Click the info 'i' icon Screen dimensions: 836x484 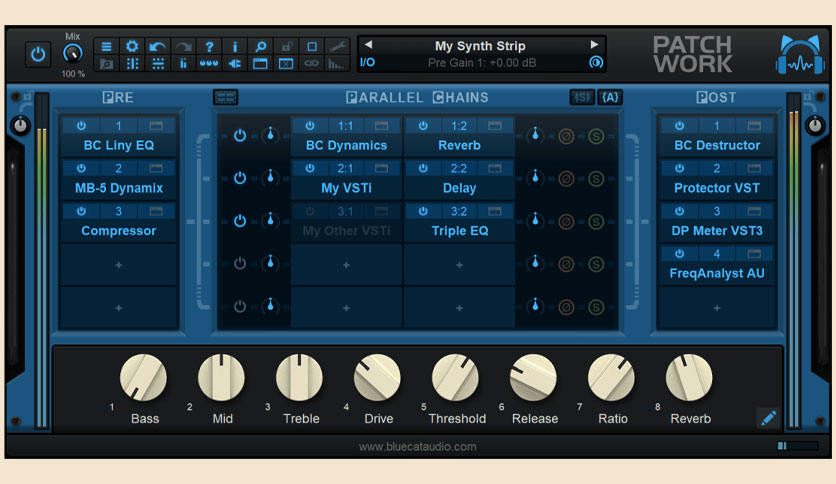click(x=235, y=47)
